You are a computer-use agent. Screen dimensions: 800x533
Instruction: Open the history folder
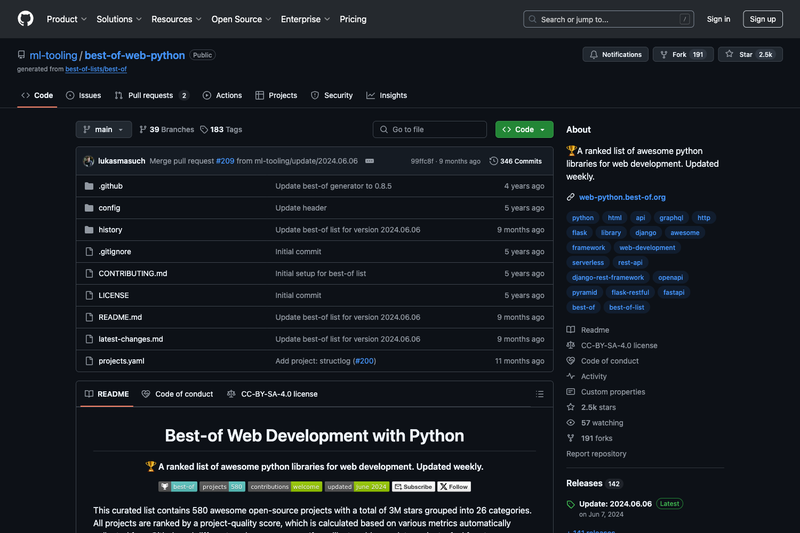pos(110,230)
